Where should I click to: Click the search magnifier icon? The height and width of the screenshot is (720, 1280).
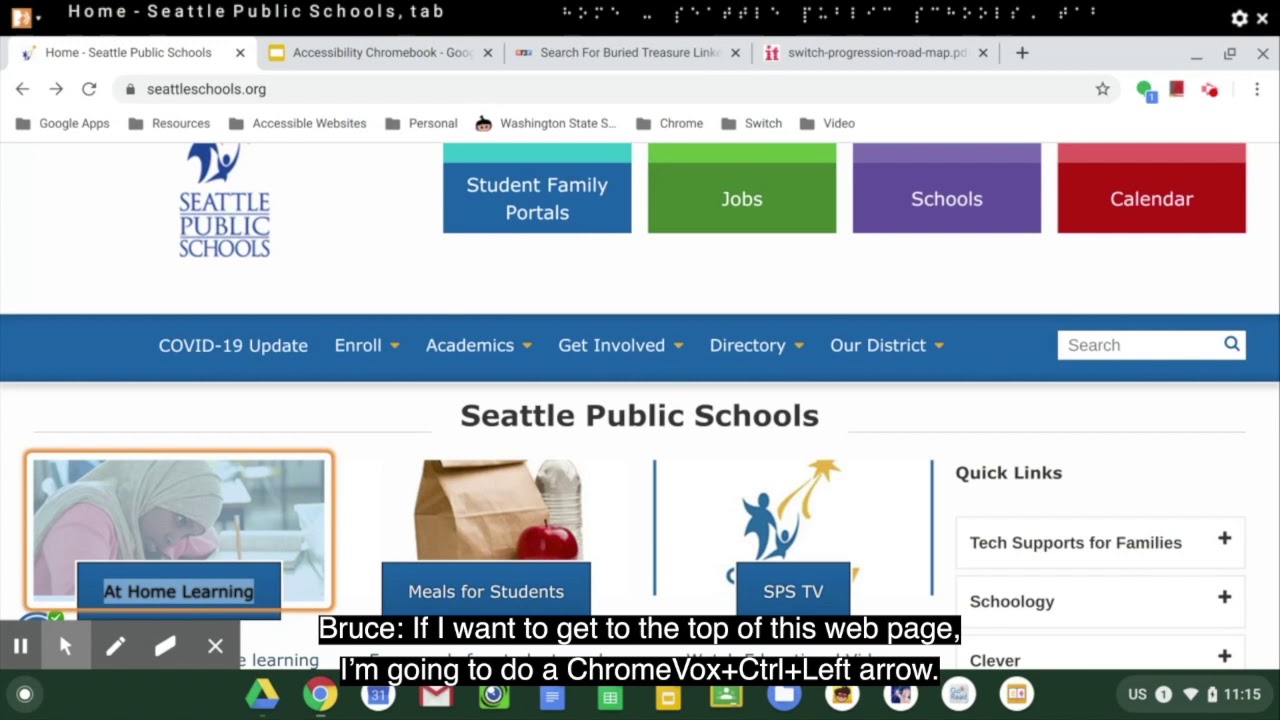tap(1232, 344)
